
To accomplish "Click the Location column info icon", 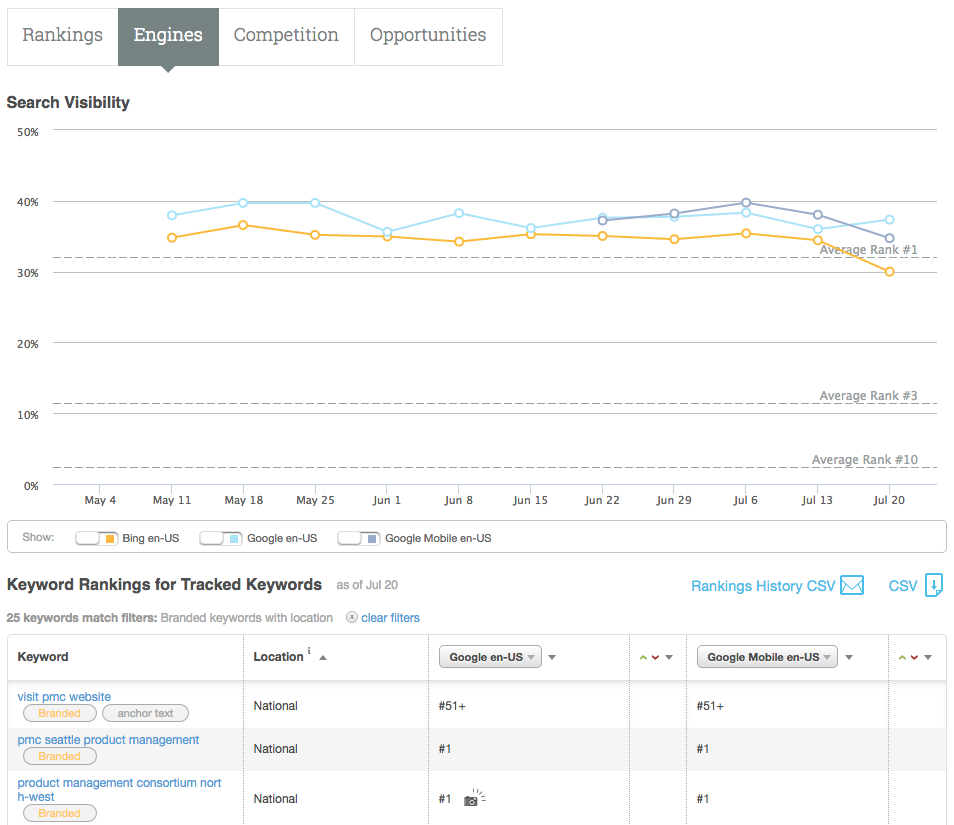I will point(309,652).
